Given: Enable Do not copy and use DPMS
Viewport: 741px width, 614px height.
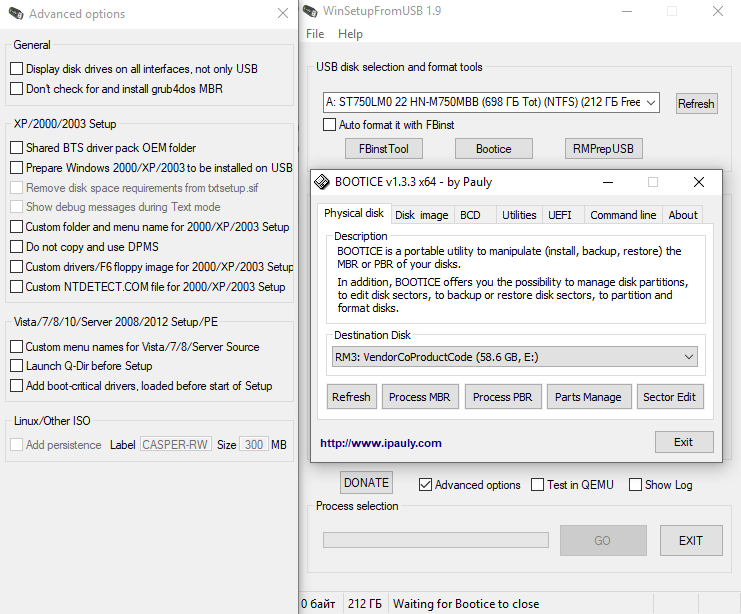Looking at the screenshot, I should click(17, 246).
